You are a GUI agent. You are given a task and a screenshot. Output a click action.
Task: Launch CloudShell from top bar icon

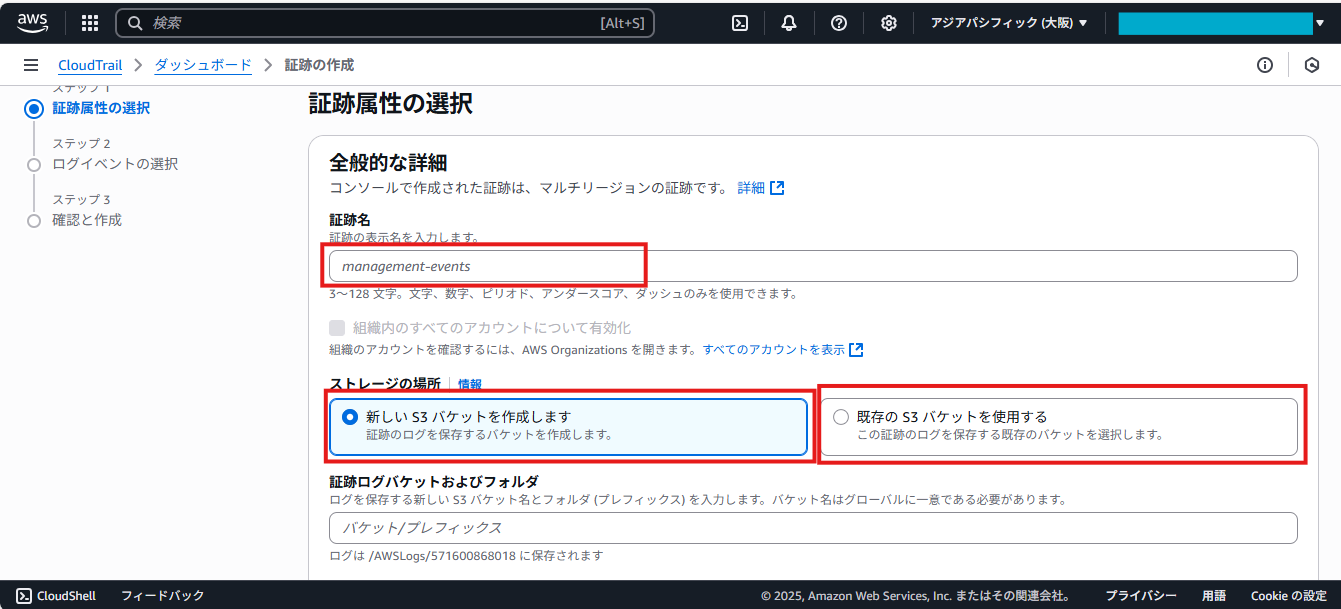click(740, 23)
